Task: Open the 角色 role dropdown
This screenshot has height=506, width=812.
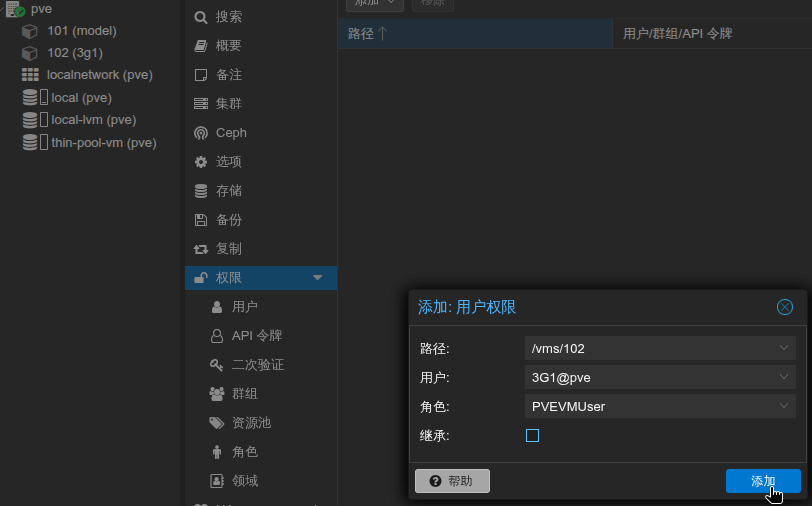Action: point(783,406)
